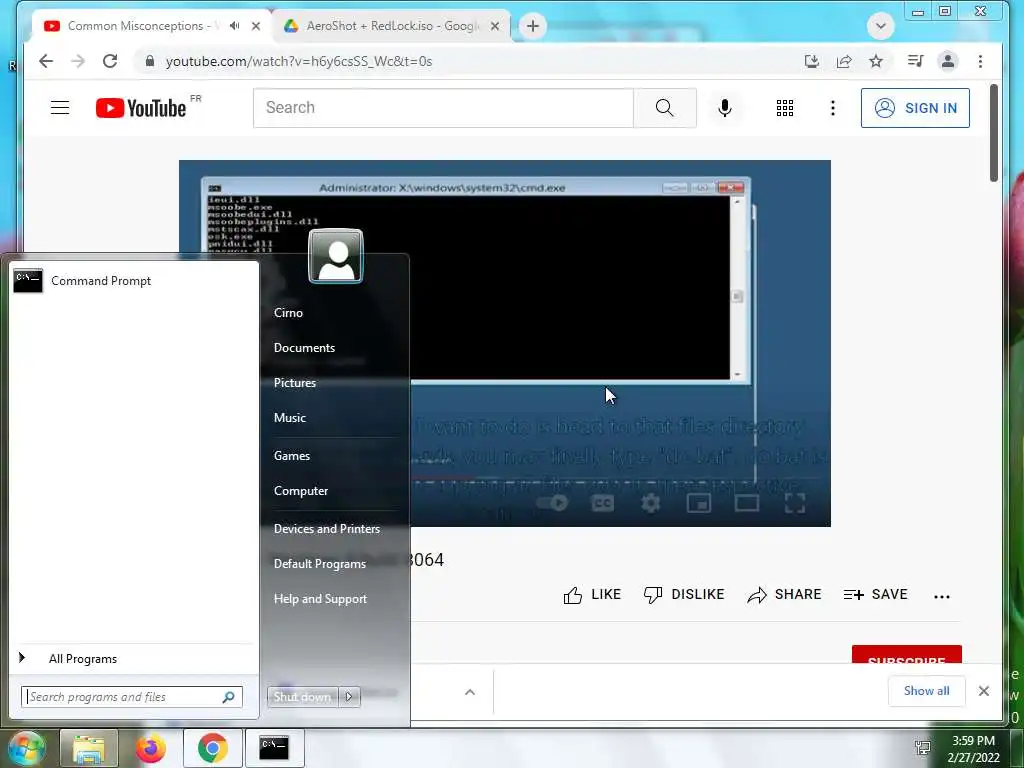Toggle video autoplay switch
The image size is (1024, 768).
pos(552,503)
